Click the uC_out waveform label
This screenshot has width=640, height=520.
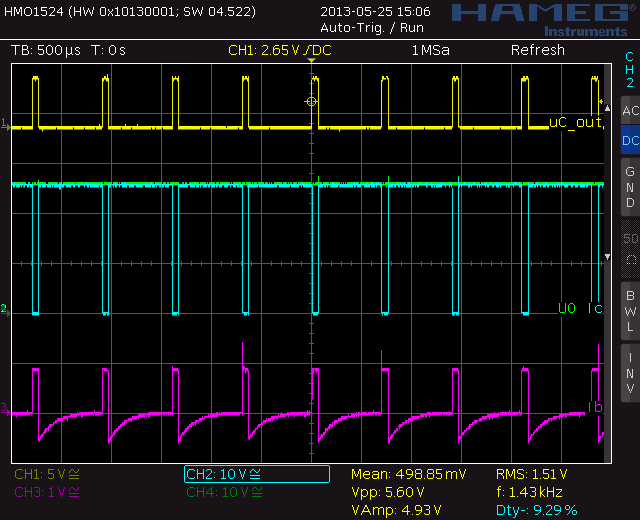coord(575,122)
